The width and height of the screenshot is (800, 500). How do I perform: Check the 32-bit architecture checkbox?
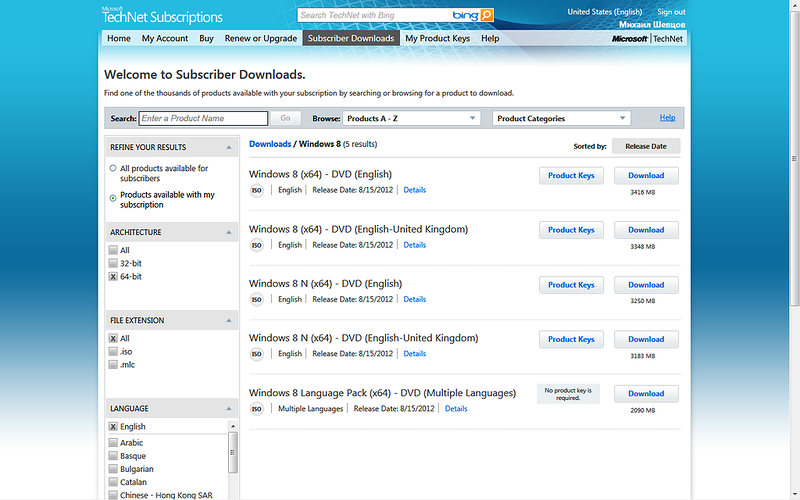tap(113, 263)
